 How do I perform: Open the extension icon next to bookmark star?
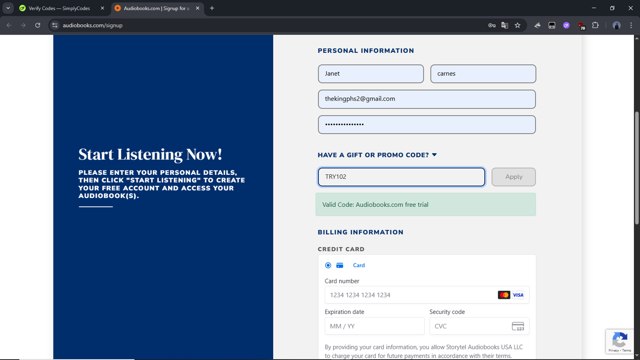pos(537,25)
